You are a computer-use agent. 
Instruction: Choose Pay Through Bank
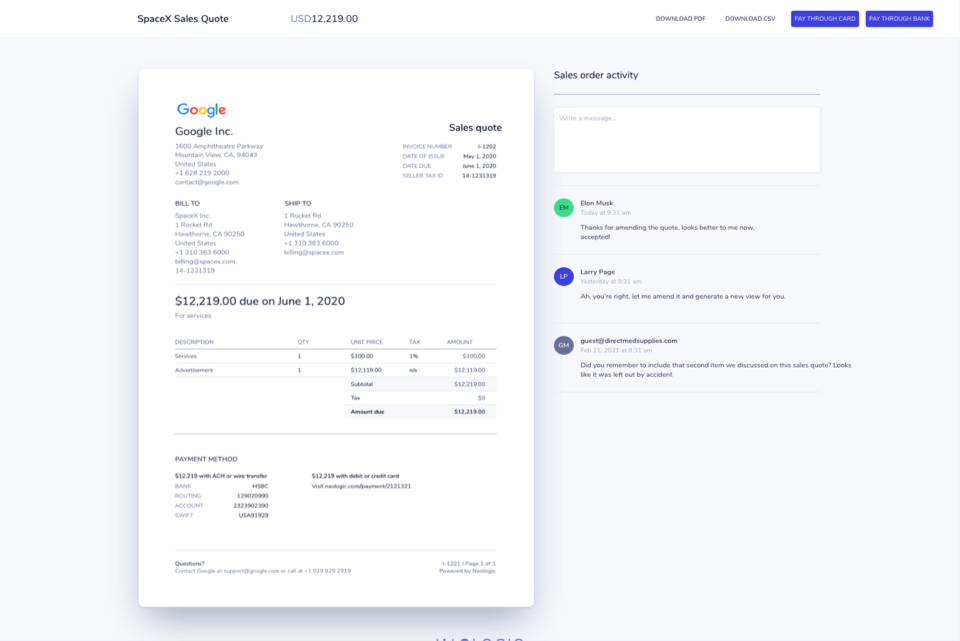(x=899, y=19)
